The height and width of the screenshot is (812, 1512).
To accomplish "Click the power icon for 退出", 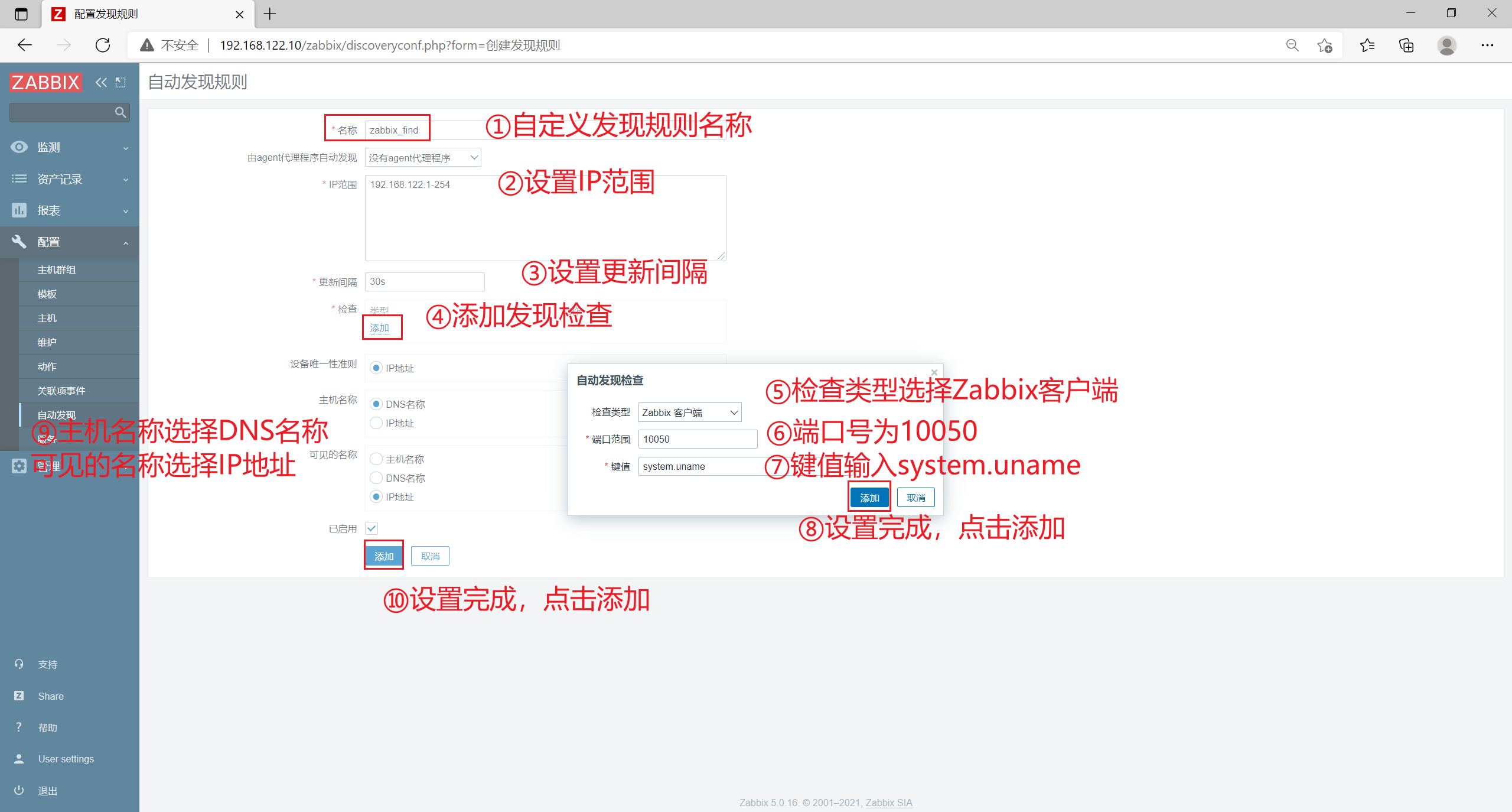I will tap(19, 790).
